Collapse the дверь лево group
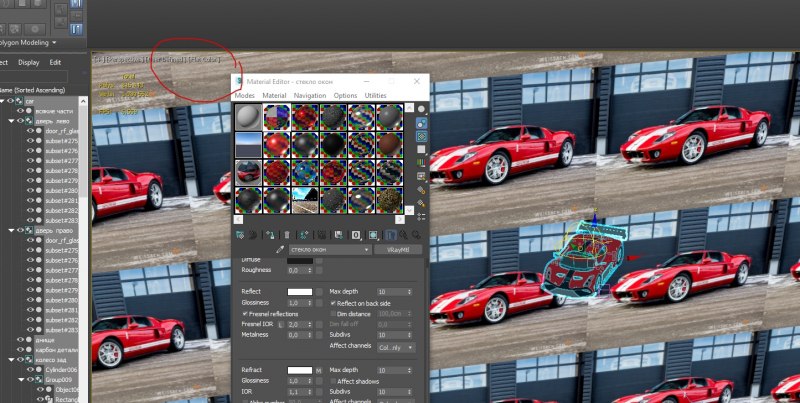 (x=11, y=121)
